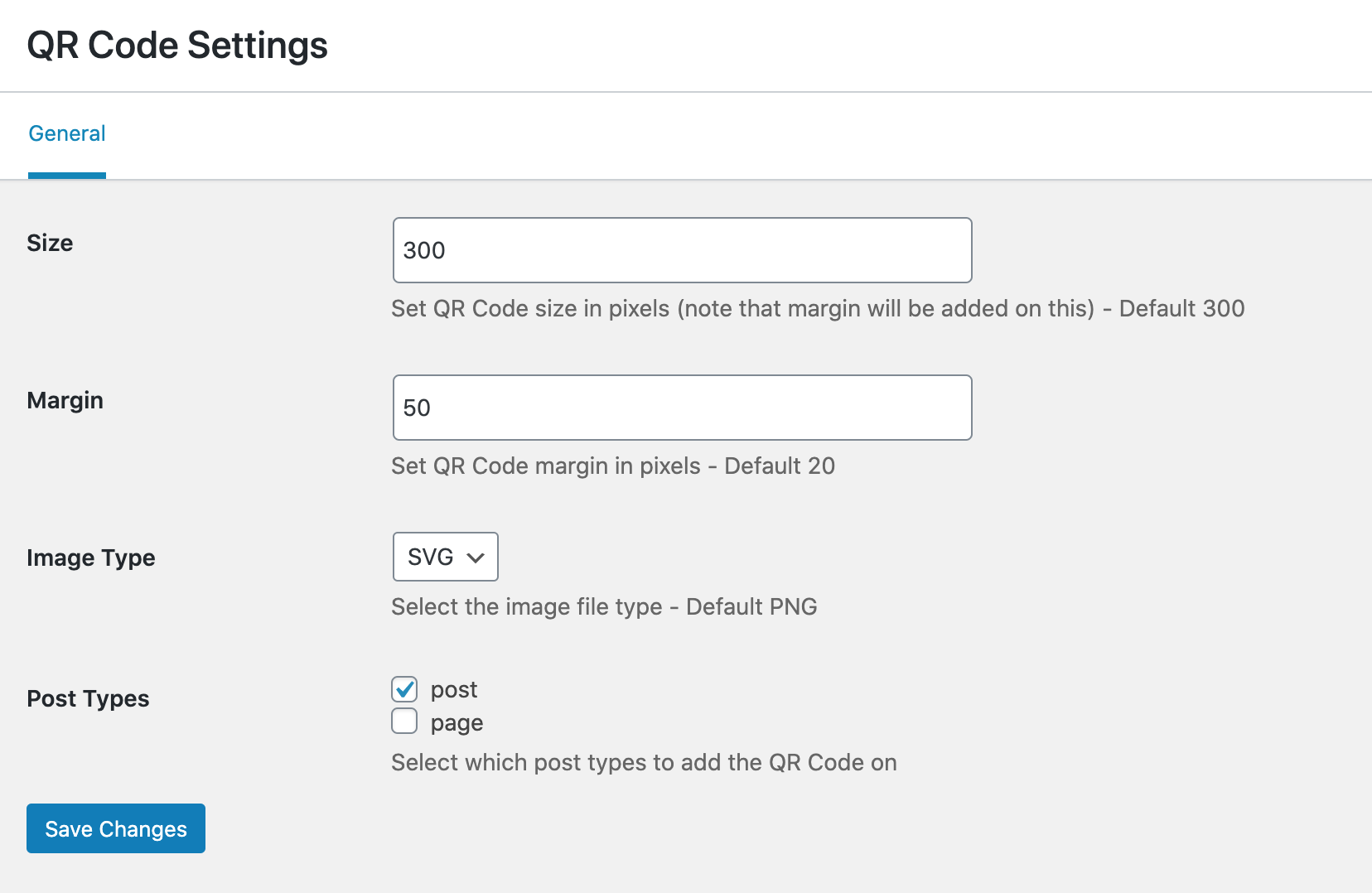Screen dimensions: 1372x893
Task: Click the margin description mentioning Default 20
Action: click(613, 466)
